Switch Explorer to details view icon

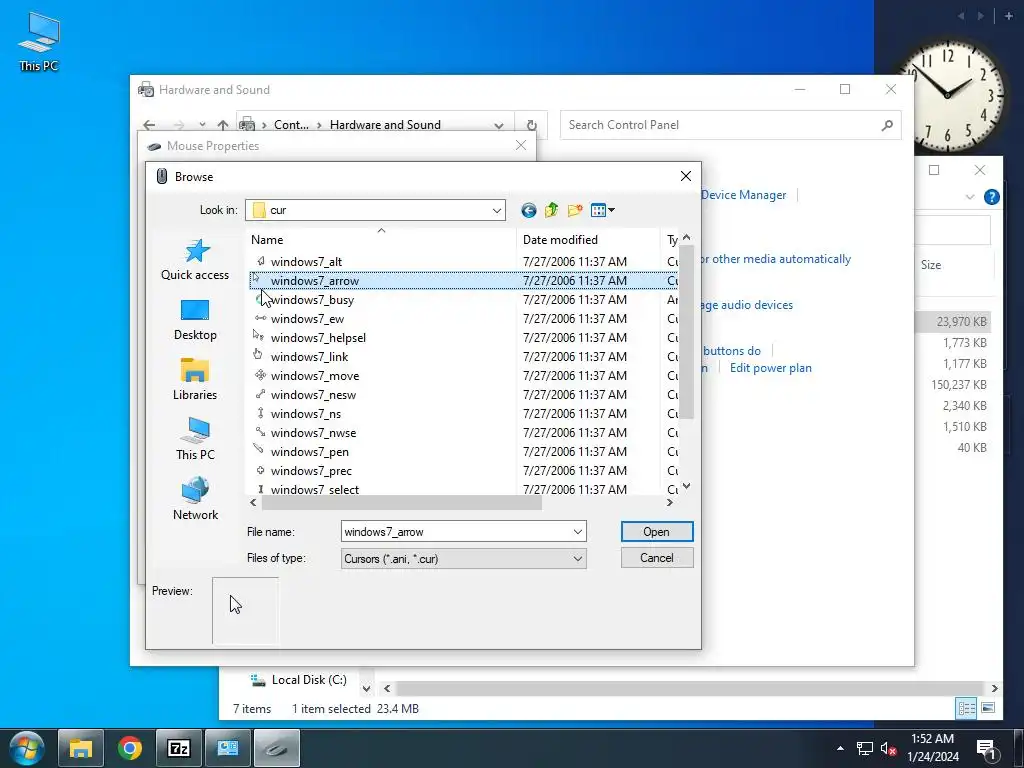coord(966,708)
